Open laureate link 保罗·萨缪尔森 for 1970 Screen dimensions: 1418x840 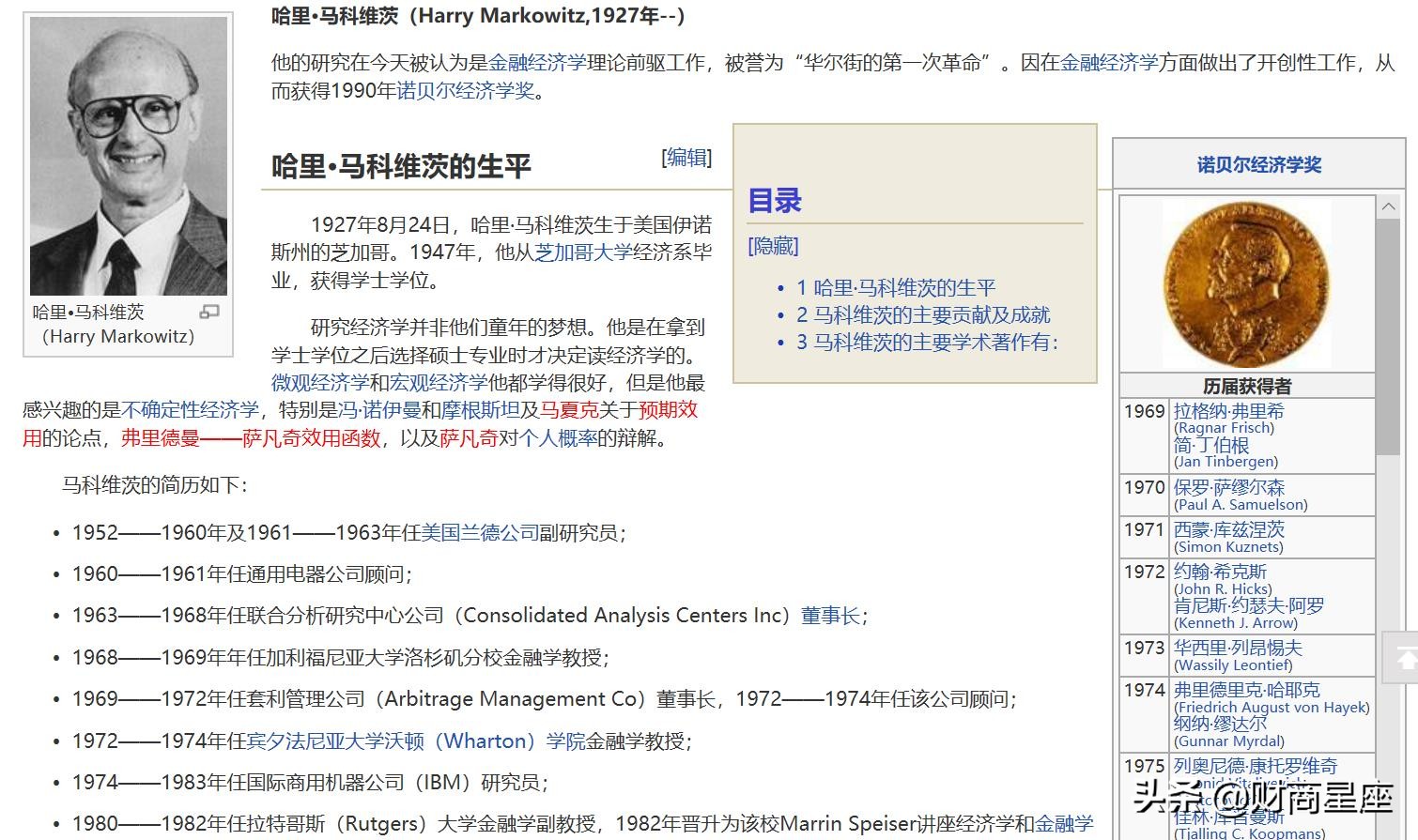(1228, 487)
